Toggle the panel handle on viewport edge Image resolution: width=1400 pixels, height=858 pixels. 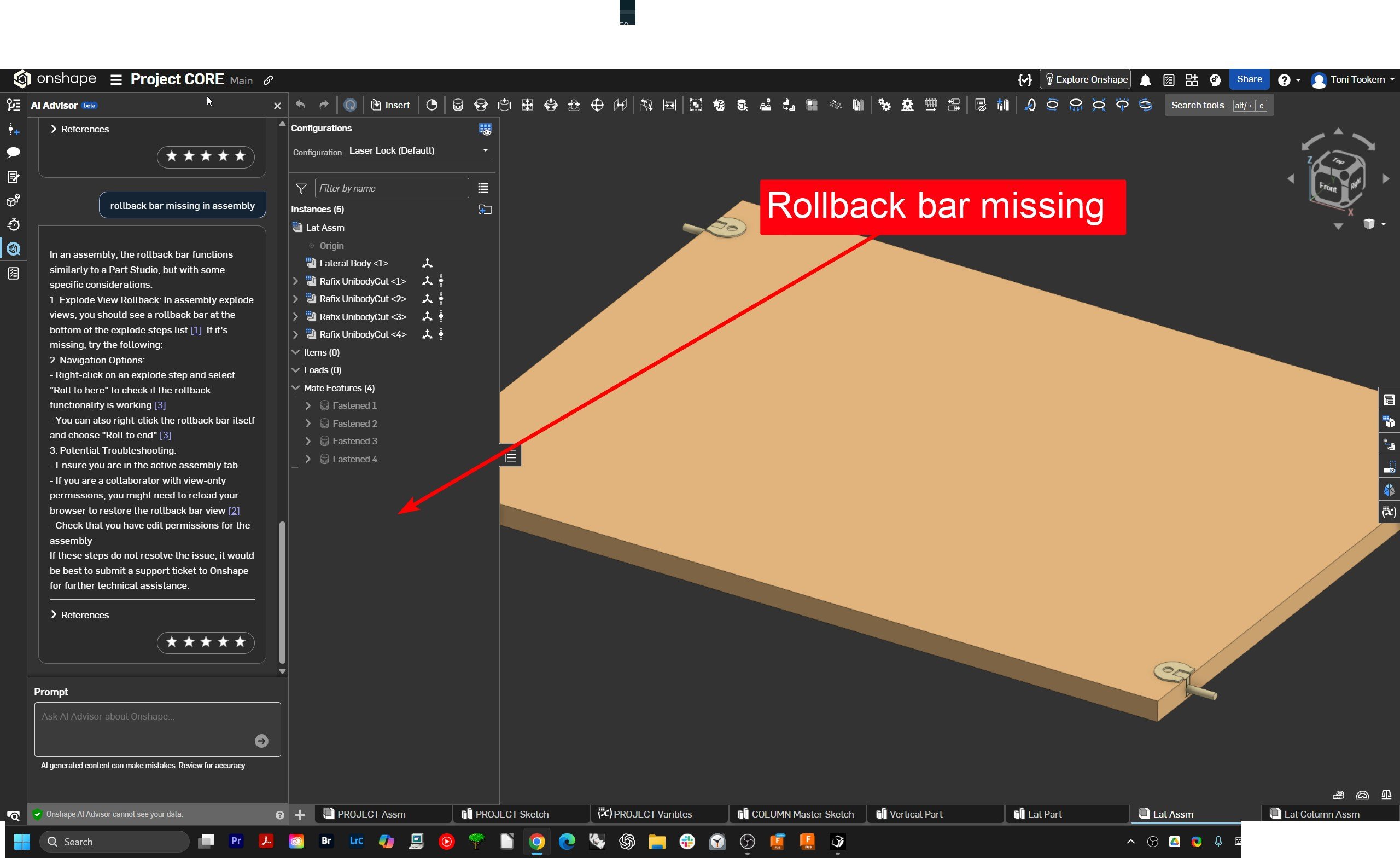point(510,456)
